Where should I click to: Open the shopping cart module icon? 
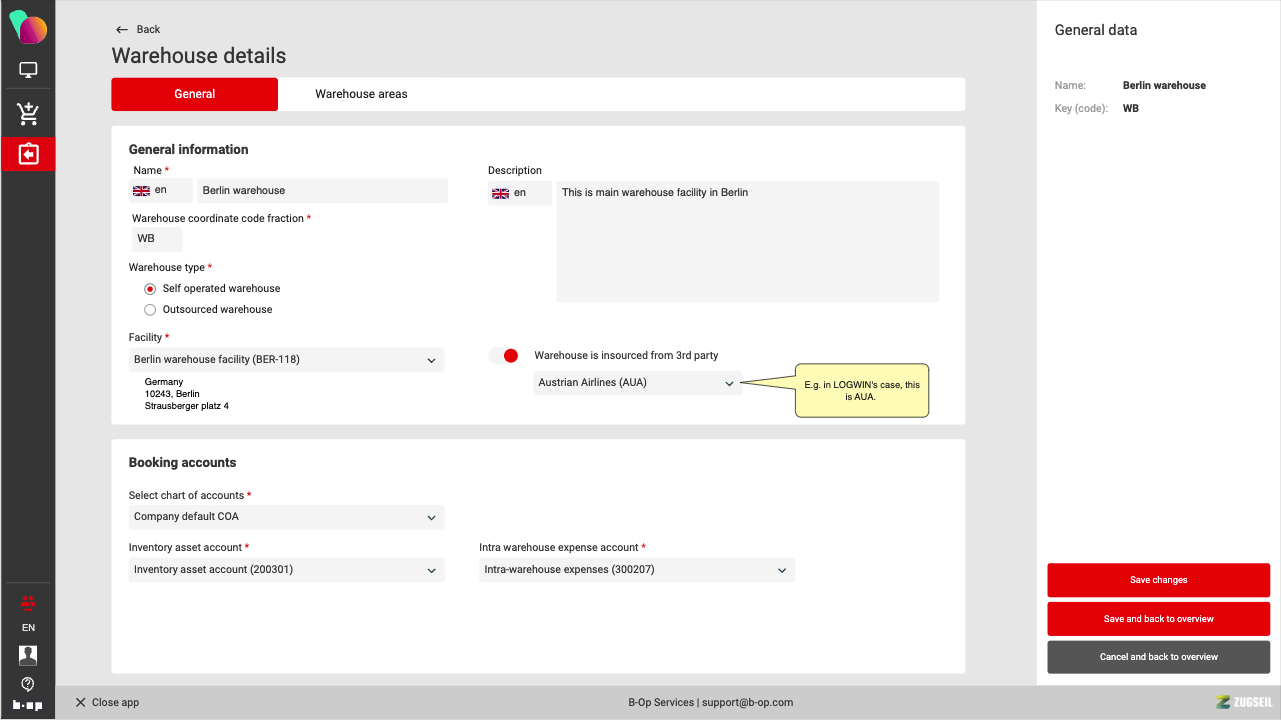tap(28, 114)
